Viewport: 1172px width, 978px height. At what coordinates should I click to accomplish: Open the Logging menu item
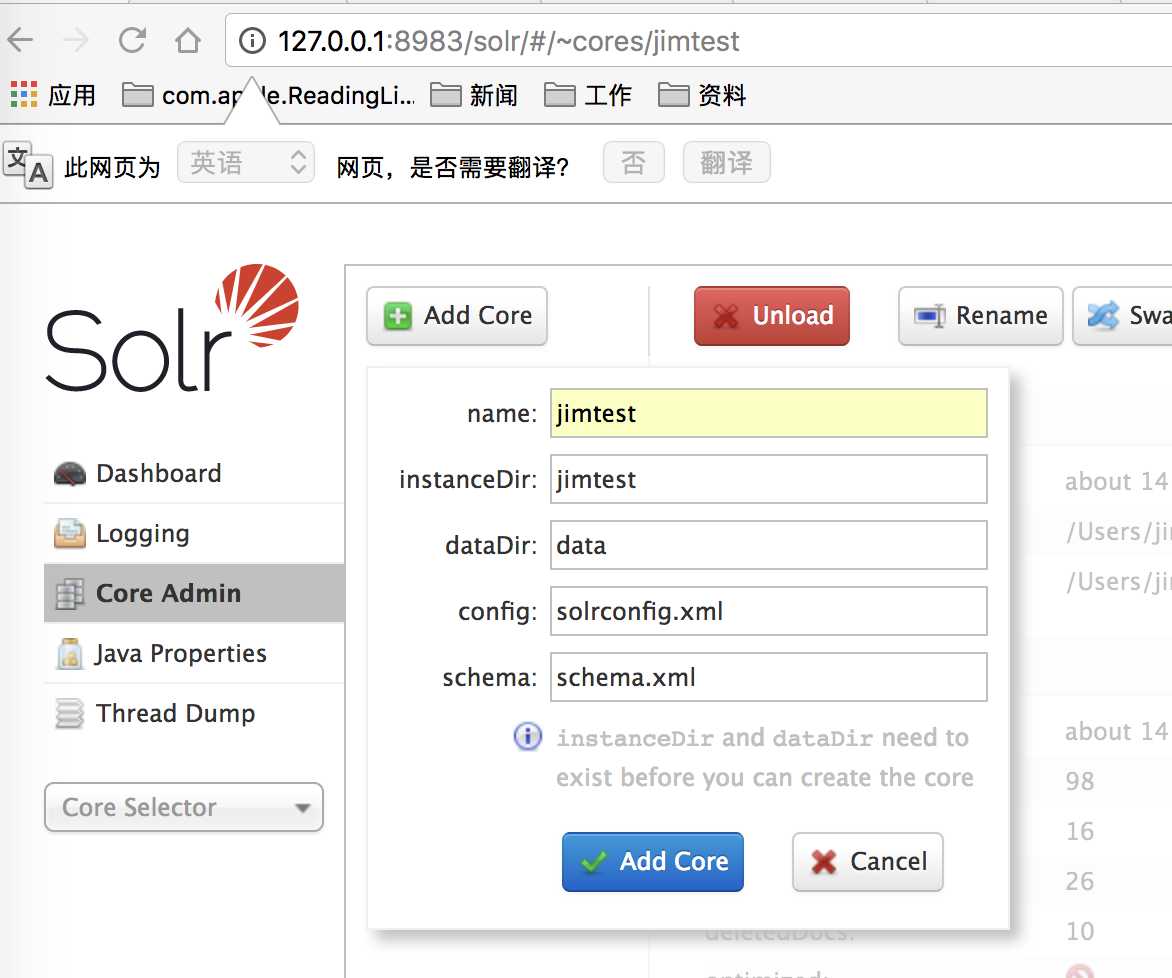pyautogui.click(x=194, y=533)
